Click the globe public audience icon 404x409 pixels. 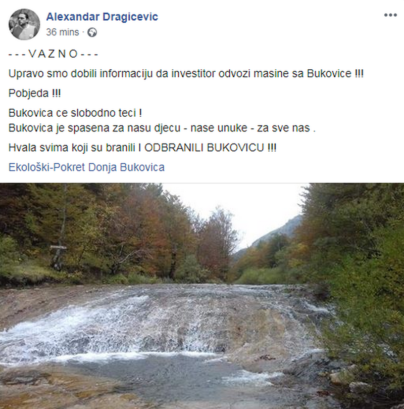(x=92, y=32)
